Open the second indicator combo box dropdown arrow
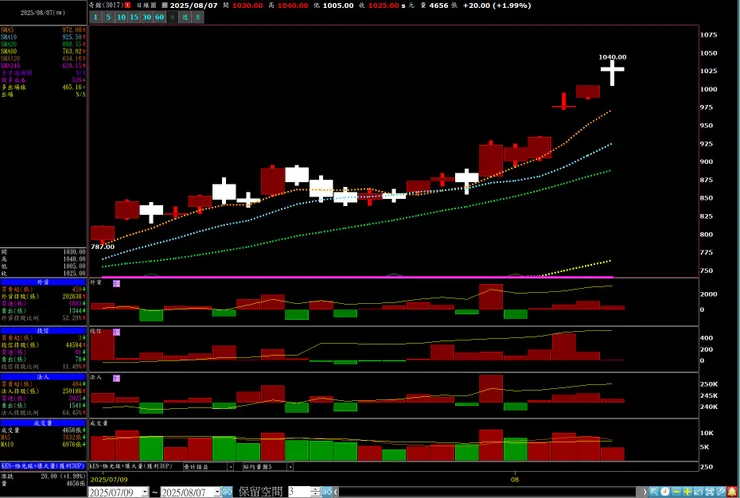The width and height of the screenshot is (740, 498). [290, 467]
